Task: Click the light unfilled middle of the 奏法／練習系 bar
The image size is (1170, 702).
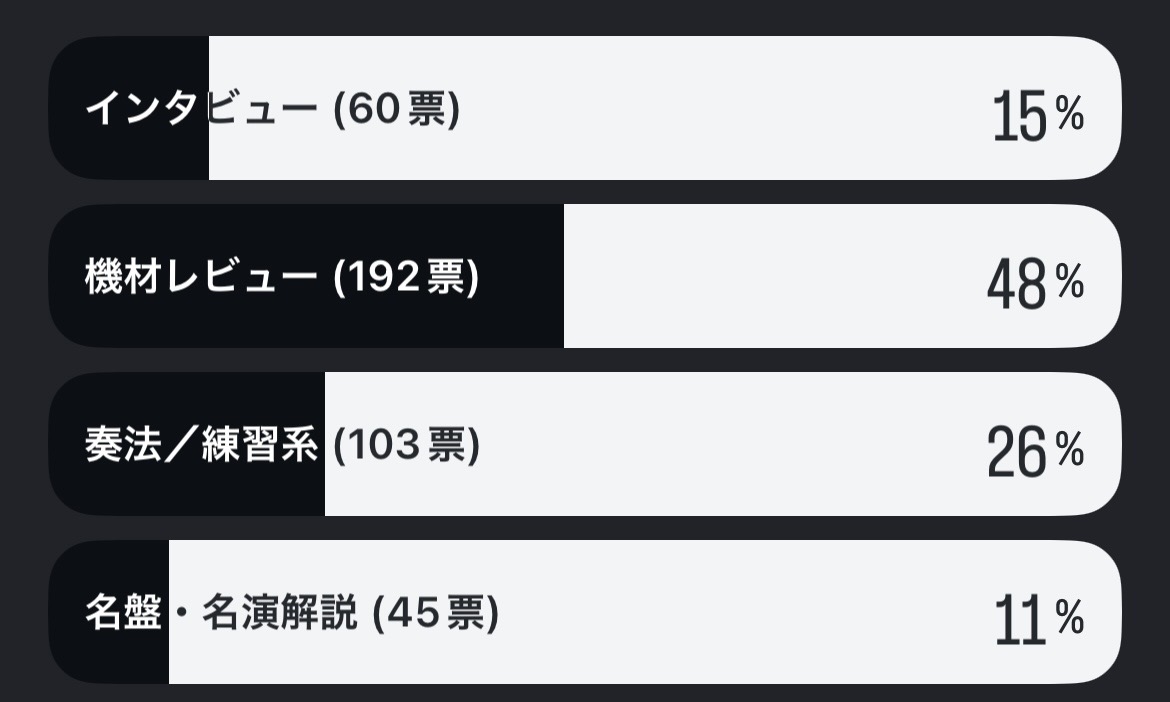Action: (x=700, y=445)
